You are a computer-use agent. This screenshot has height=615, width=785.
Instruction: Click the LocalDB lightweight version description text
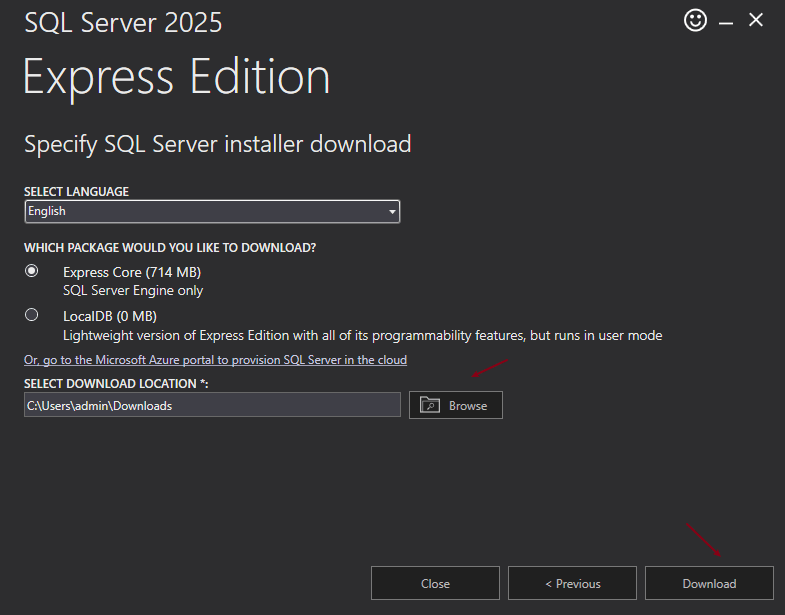click(362, 335)
